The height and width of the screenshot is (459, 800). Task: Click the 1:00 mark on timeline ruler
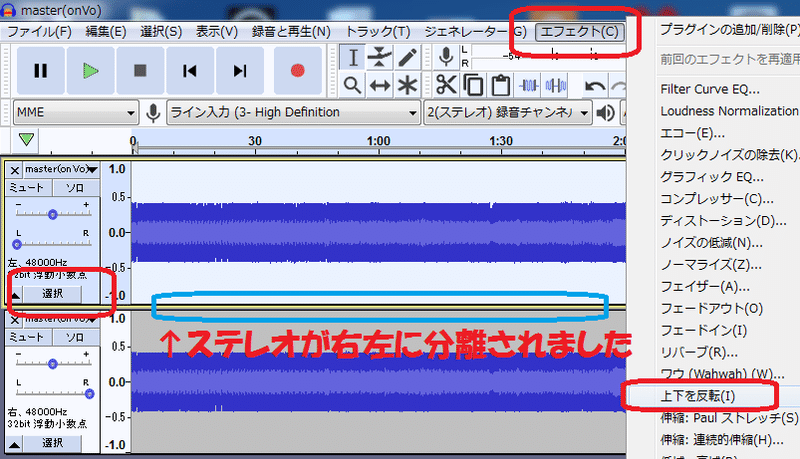pos(379,141)
